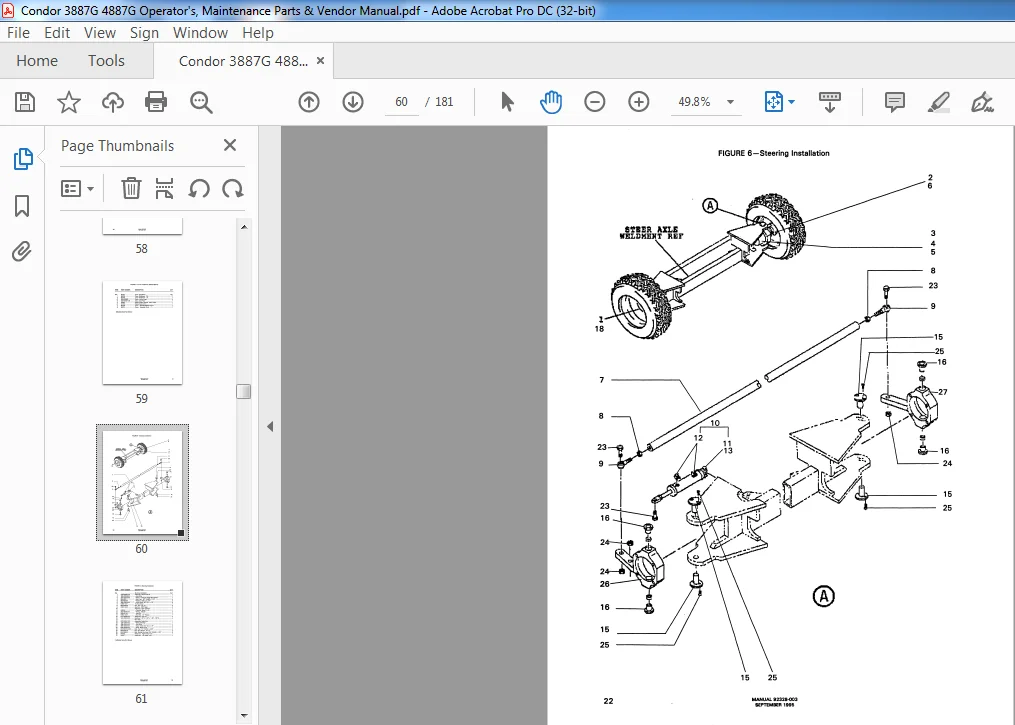Click the 'FIGURE 6—Steering Installation' heading
This screenshot has width=1015, height=725.
(774, 153)
